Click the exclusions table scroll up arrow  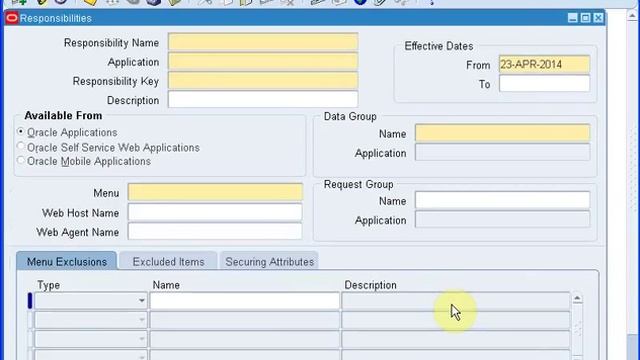click(x=577, y=298)
